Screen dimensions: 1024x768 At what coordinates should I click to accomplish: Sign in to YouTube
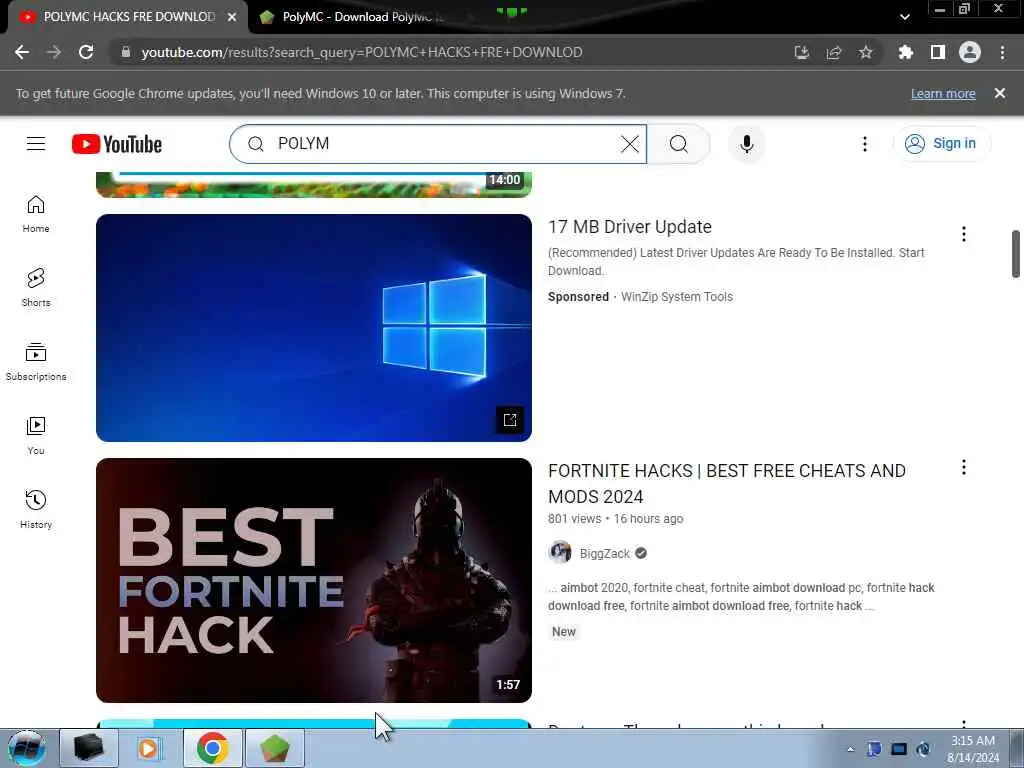coord(941,144)
